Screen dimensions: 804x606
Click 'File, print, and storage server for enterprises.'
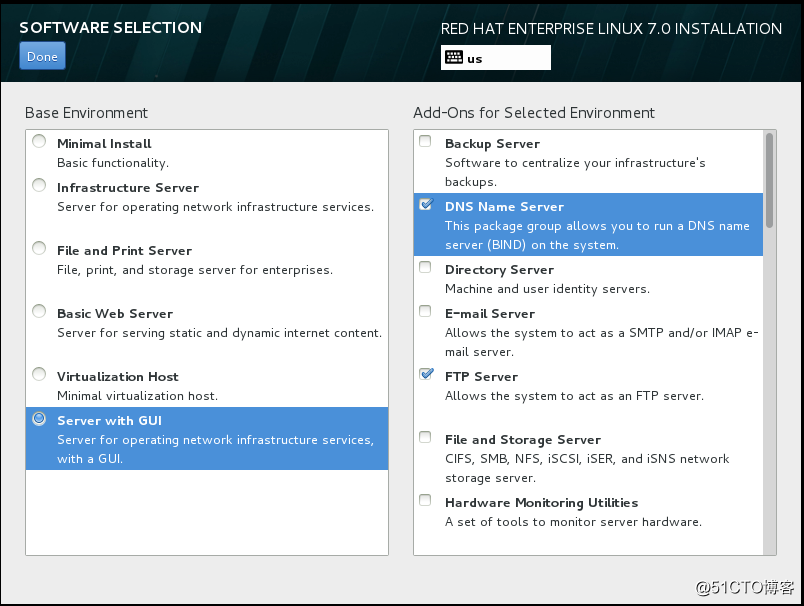[x=195, y=270]
